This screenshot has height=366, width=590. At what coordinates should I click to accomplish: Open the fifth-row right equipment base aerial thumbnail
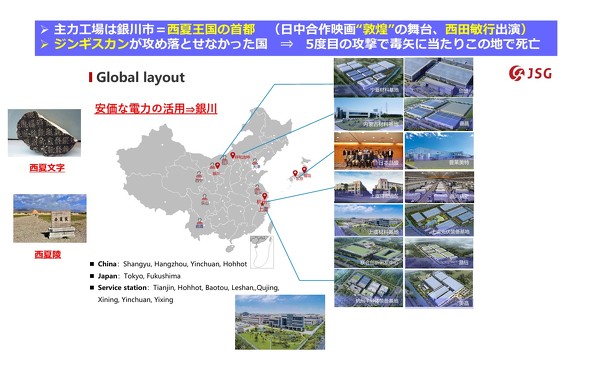439,220
